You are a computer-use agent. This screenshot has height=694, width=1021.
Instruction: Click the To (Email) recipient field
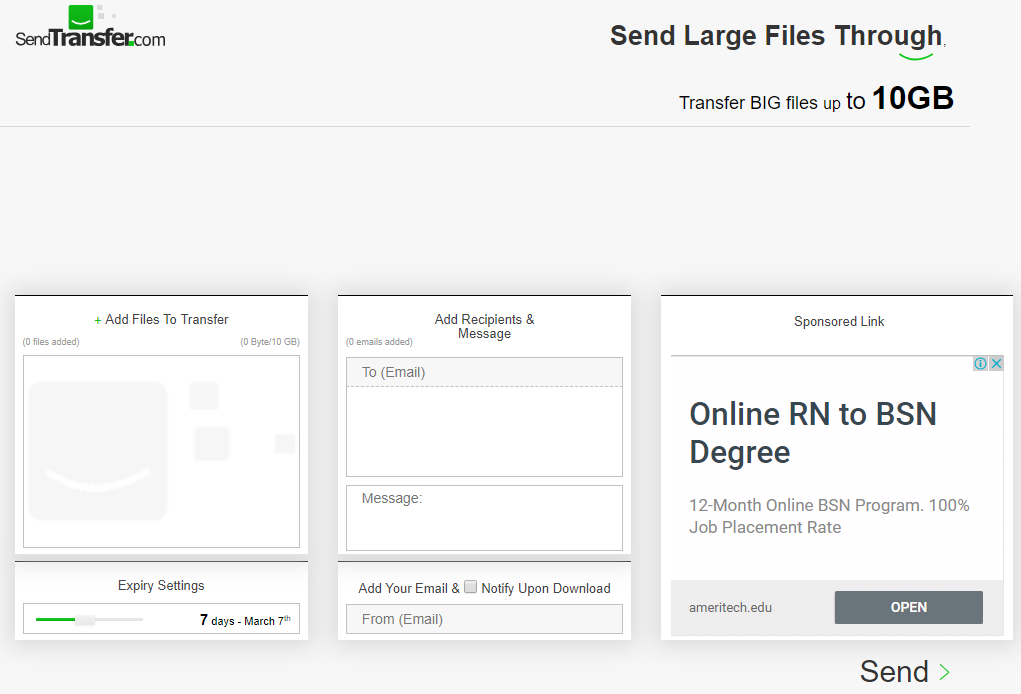coord(484,372)
